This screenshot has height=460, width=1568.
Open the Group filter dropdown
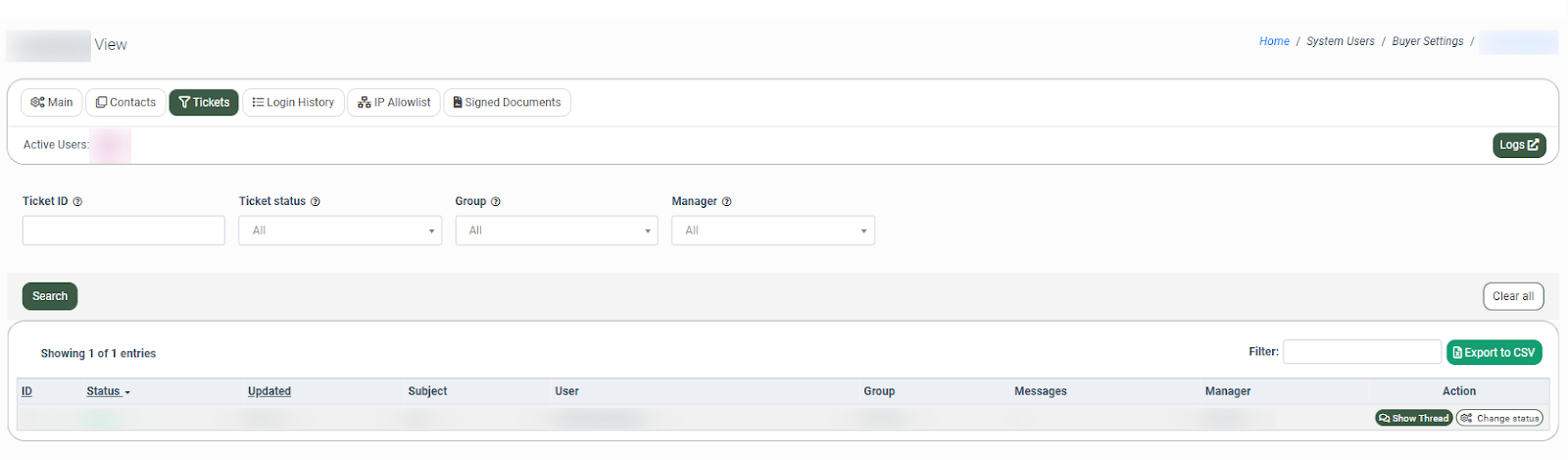[x=557, y=230]
